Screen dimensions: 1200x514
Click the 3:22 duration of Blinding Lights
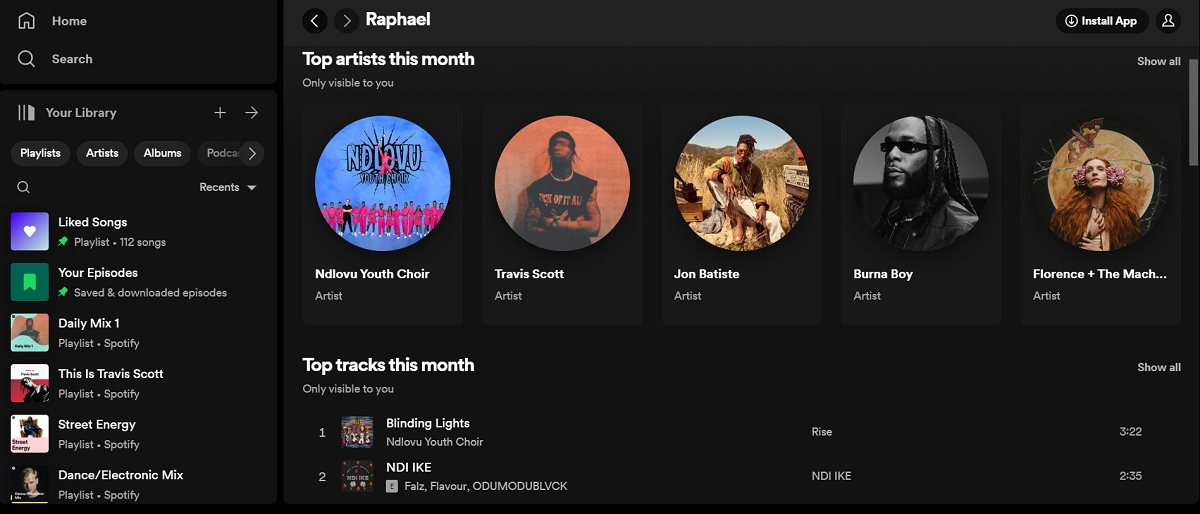1130,432
